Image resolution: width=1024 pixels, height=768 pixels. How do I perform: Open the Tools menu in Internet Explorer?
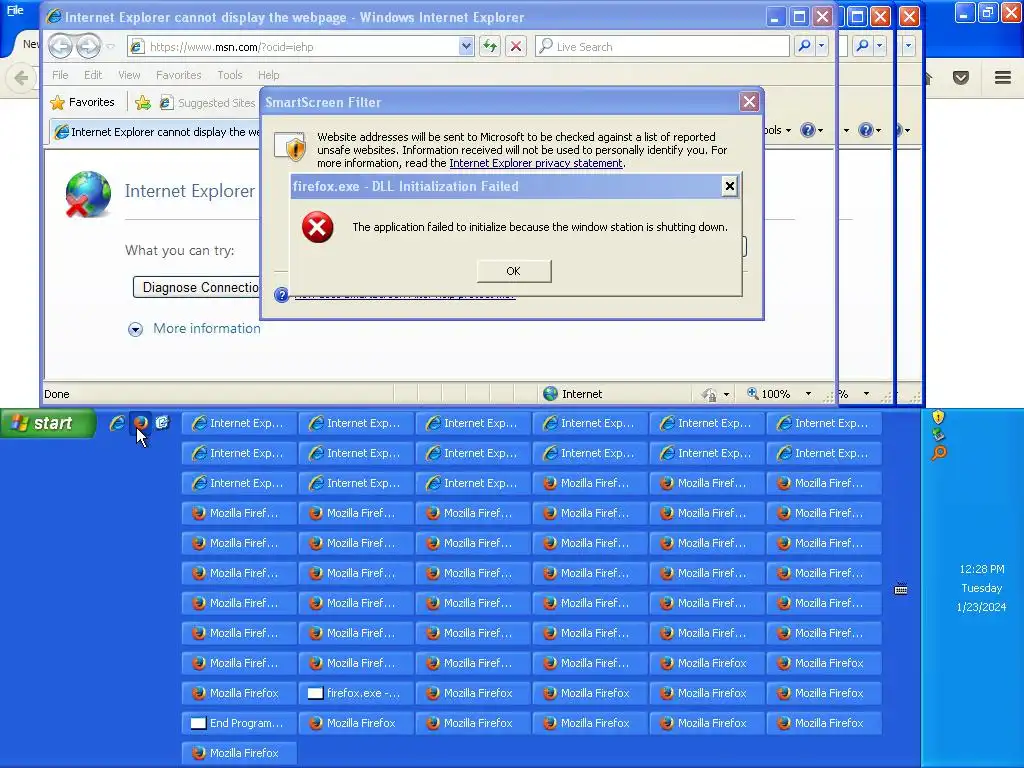tap(229, 75)
